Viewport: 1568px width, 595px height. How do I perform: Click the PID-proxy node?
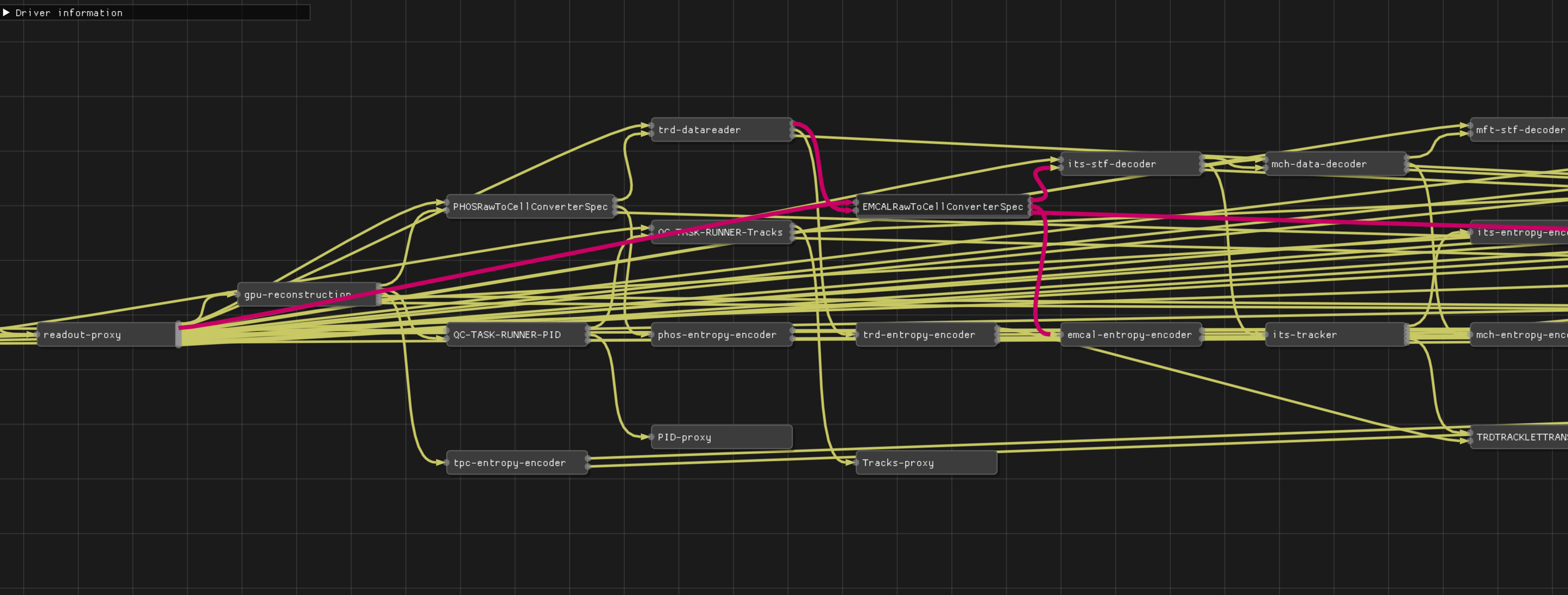coord(721,437)
